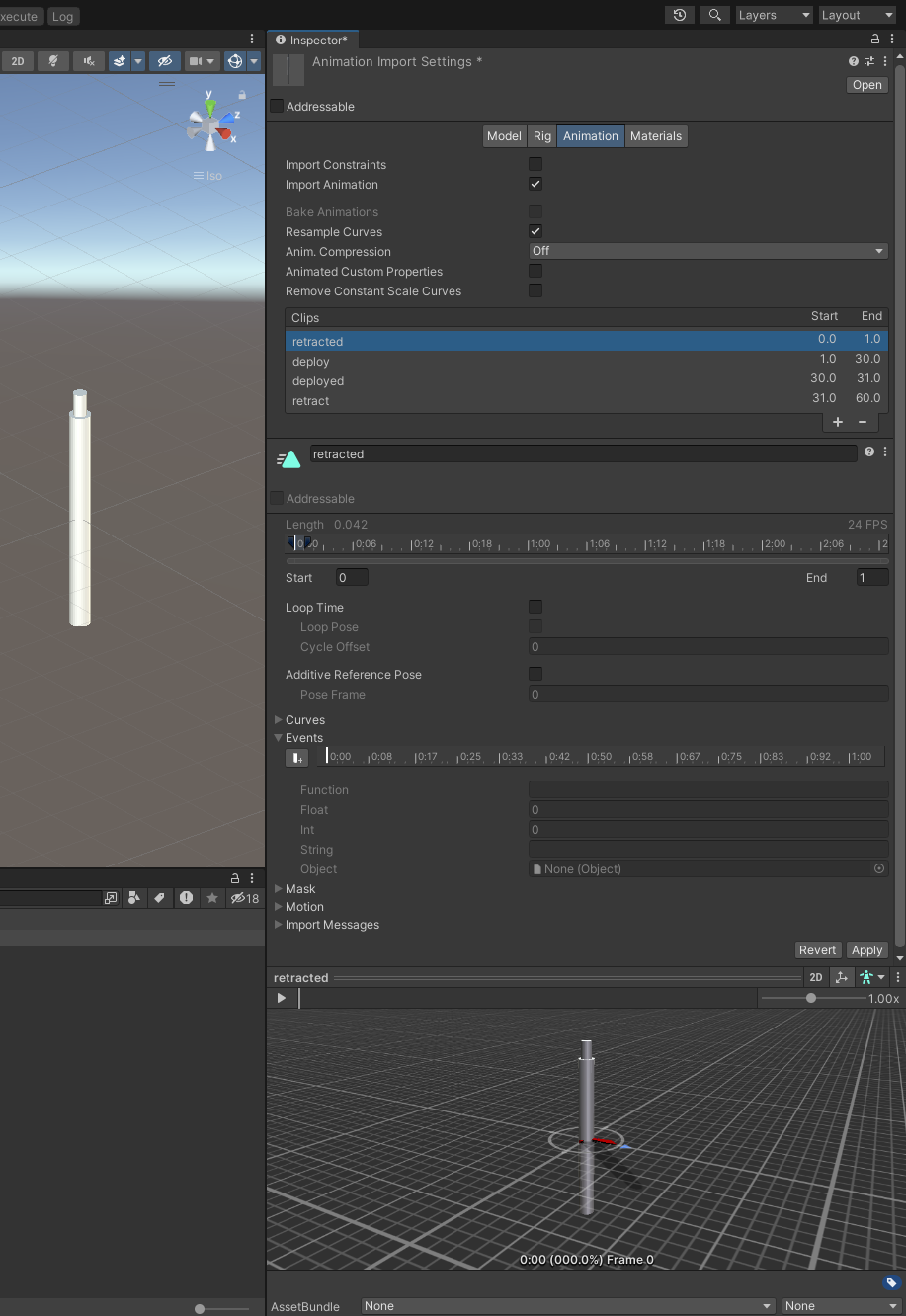This screenshot has width=906, height=1316.
Task: Toggle pivot display icon in preview
Action: [841, 977]
